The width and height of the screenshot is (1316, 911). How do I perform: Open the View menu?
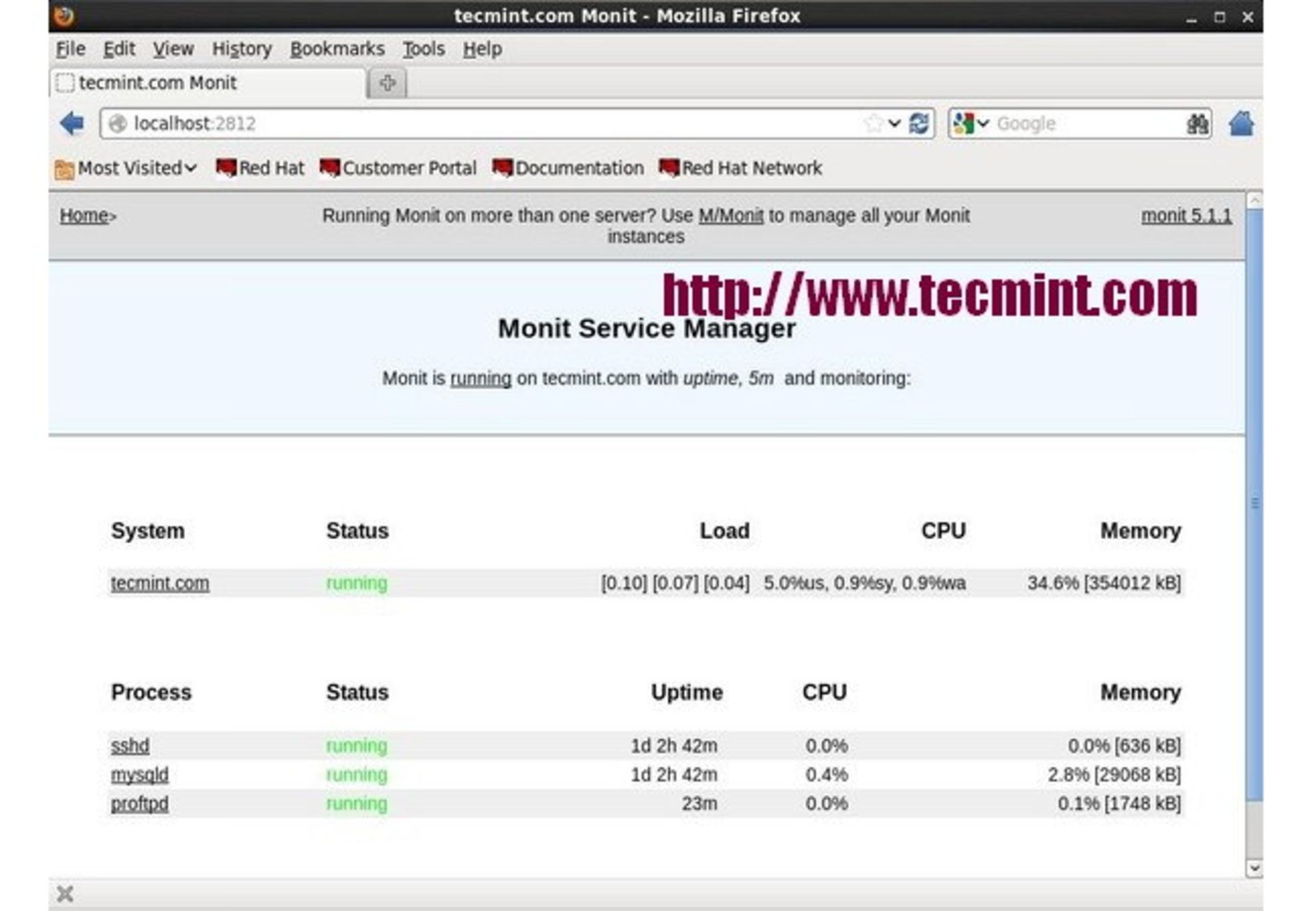coord(173,49)
